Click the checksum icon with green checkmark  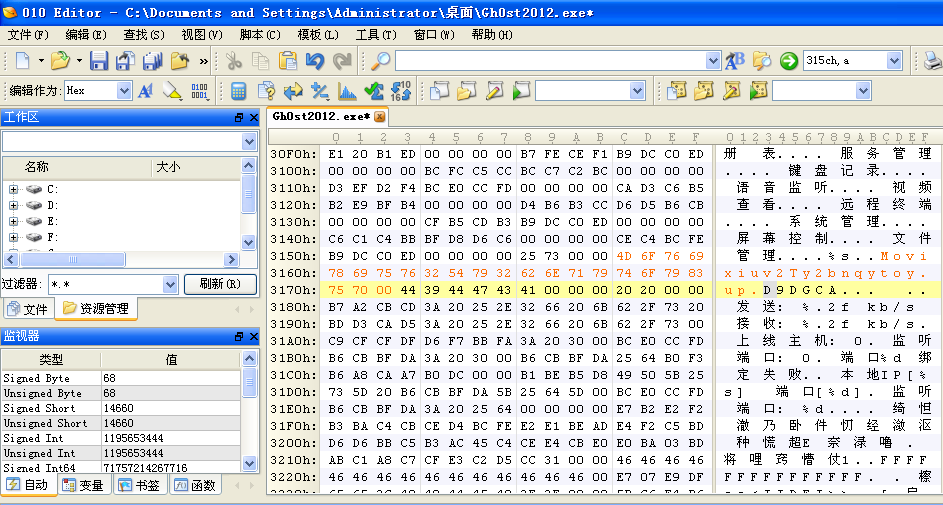(374, 91)
